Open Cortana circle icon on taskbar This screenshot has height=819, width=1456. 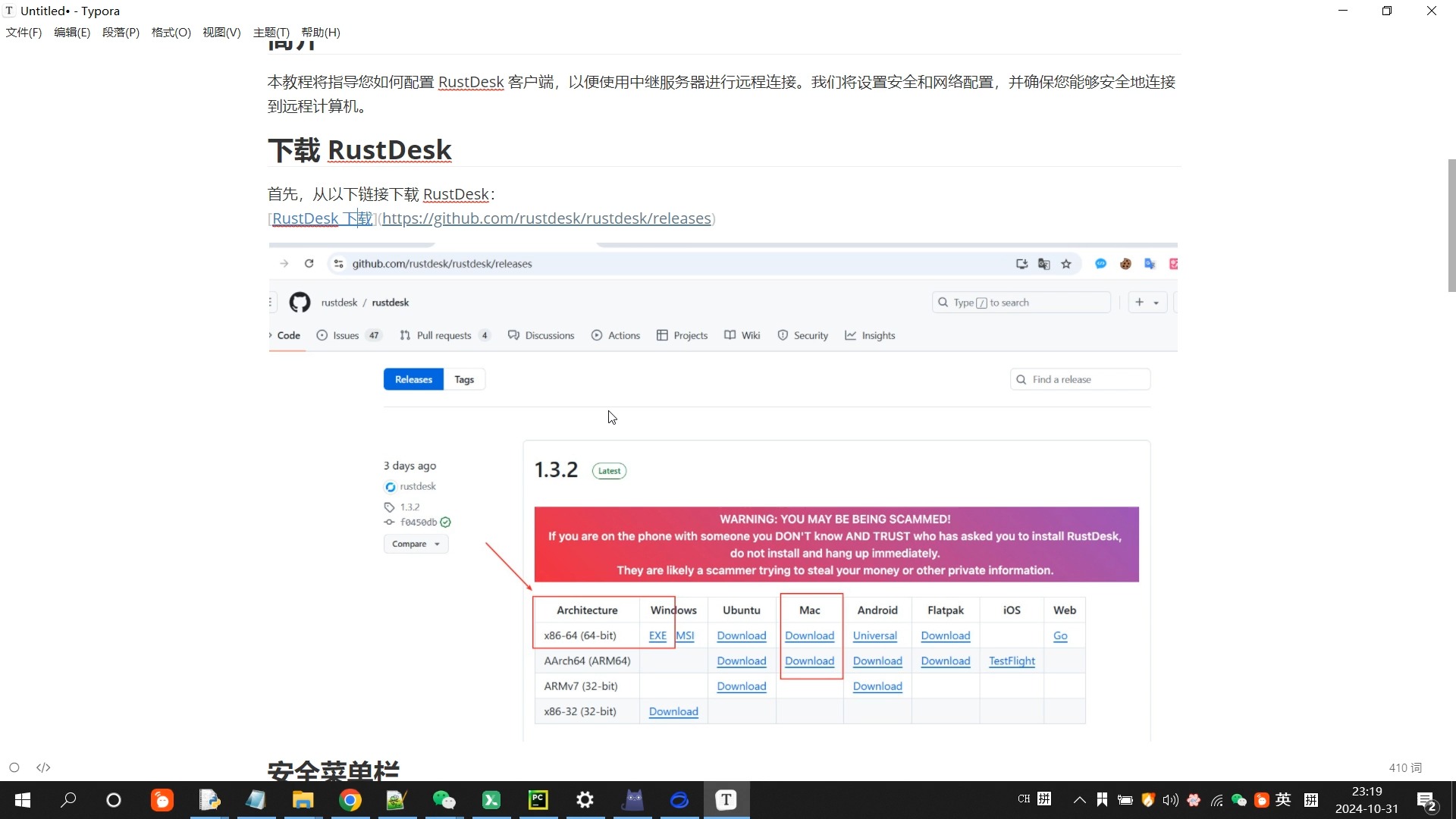[x=114, y=800]
